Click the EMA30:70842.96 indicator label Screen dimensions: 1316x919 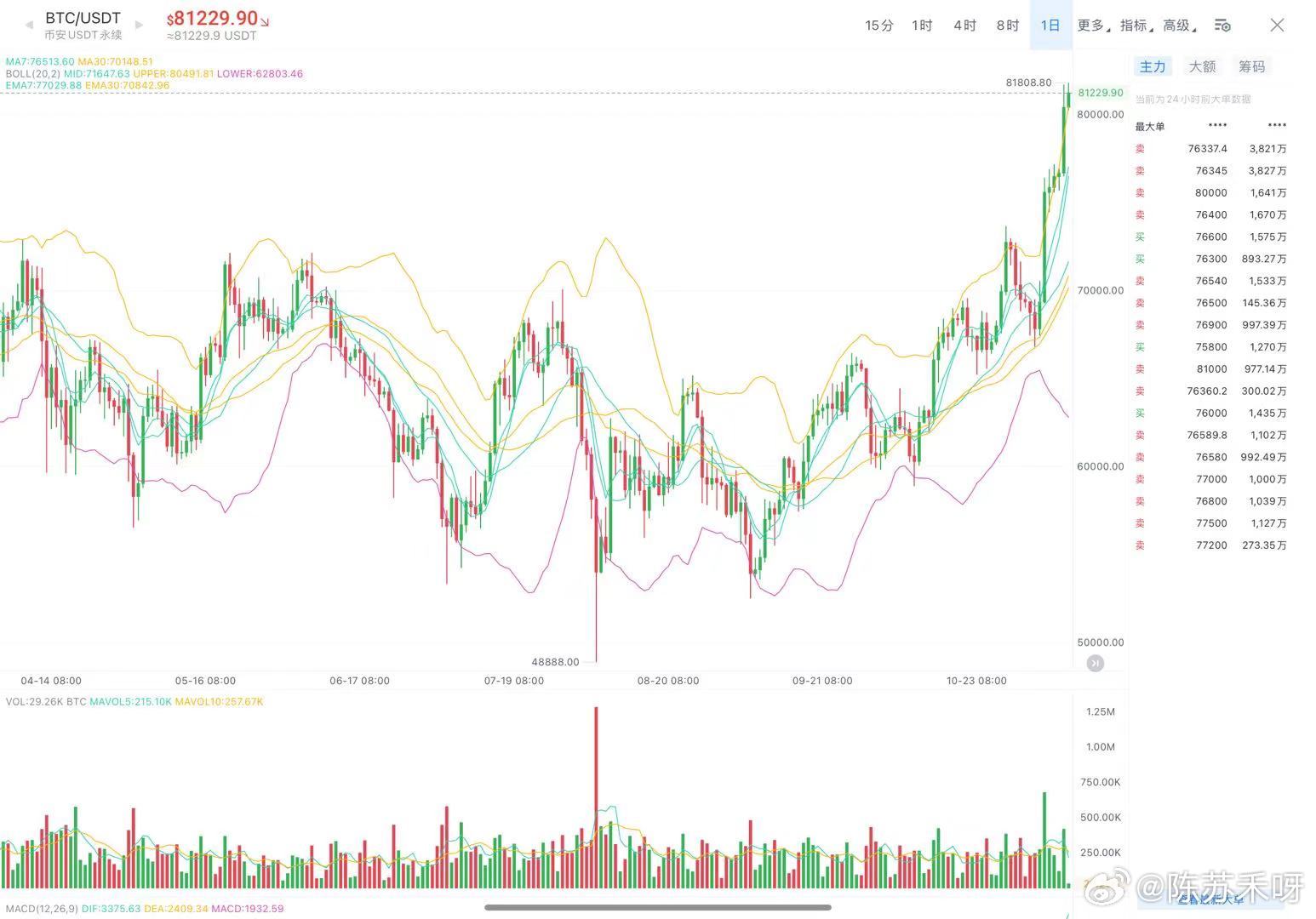click(x=127, y=85)
